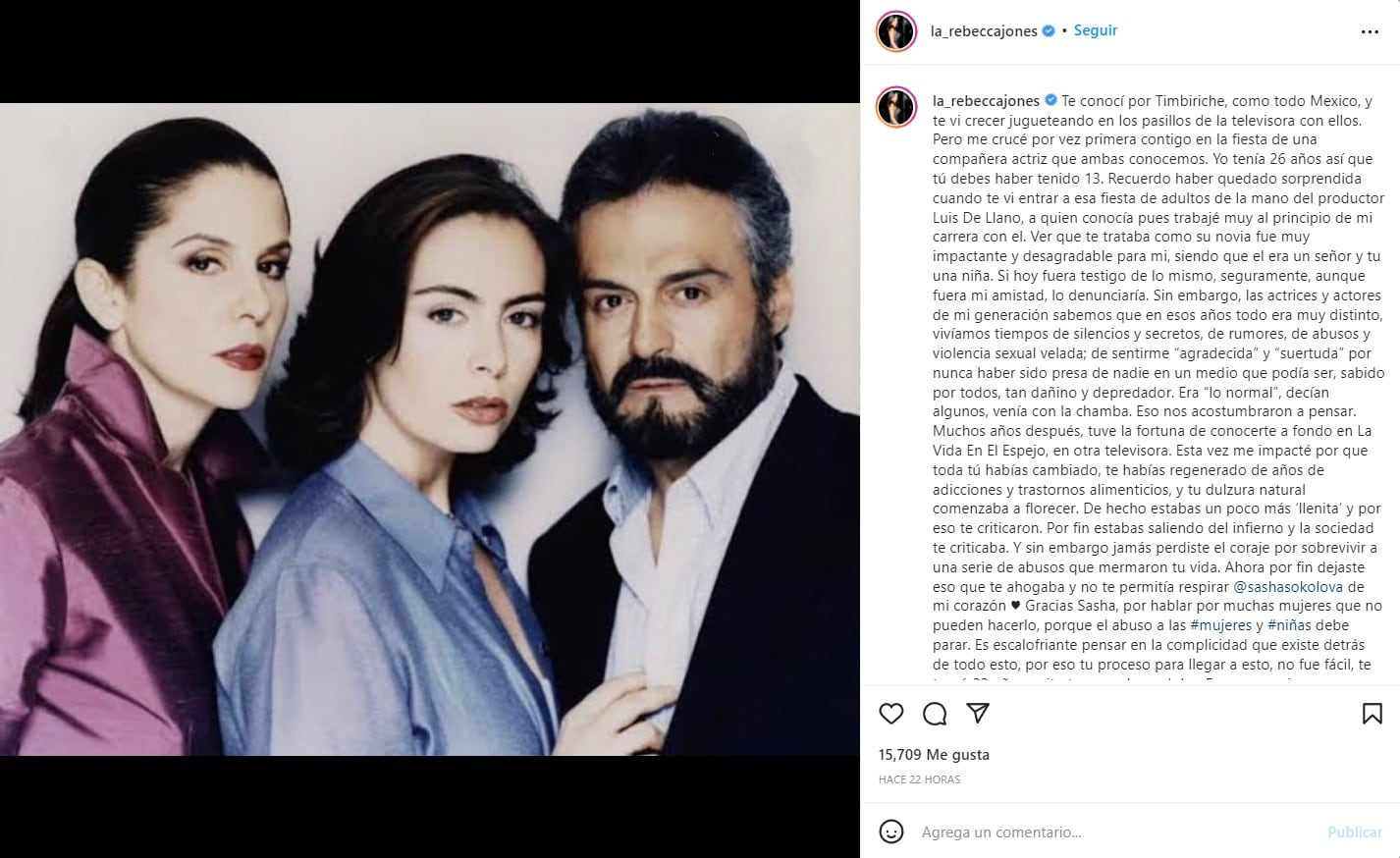Follow the account with Seguir
The width and height of the screenshot is (1400, 858).
click(x=1096, y=30)
